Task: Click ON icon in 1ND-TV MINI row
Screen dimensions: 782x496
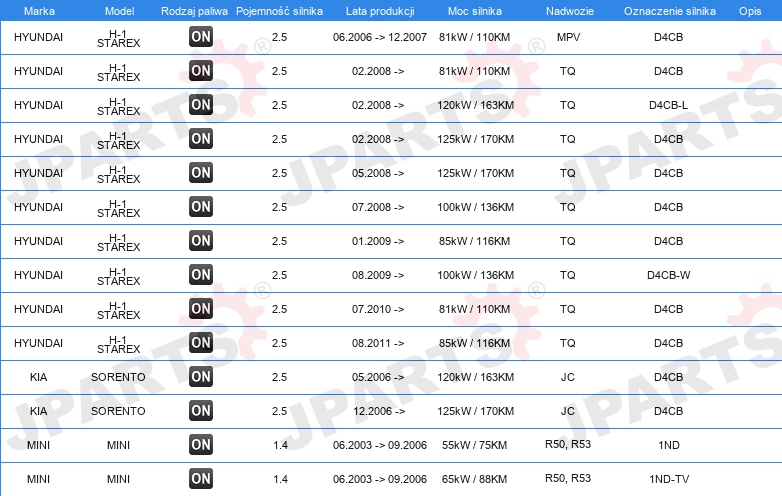Action: (201, 479)
